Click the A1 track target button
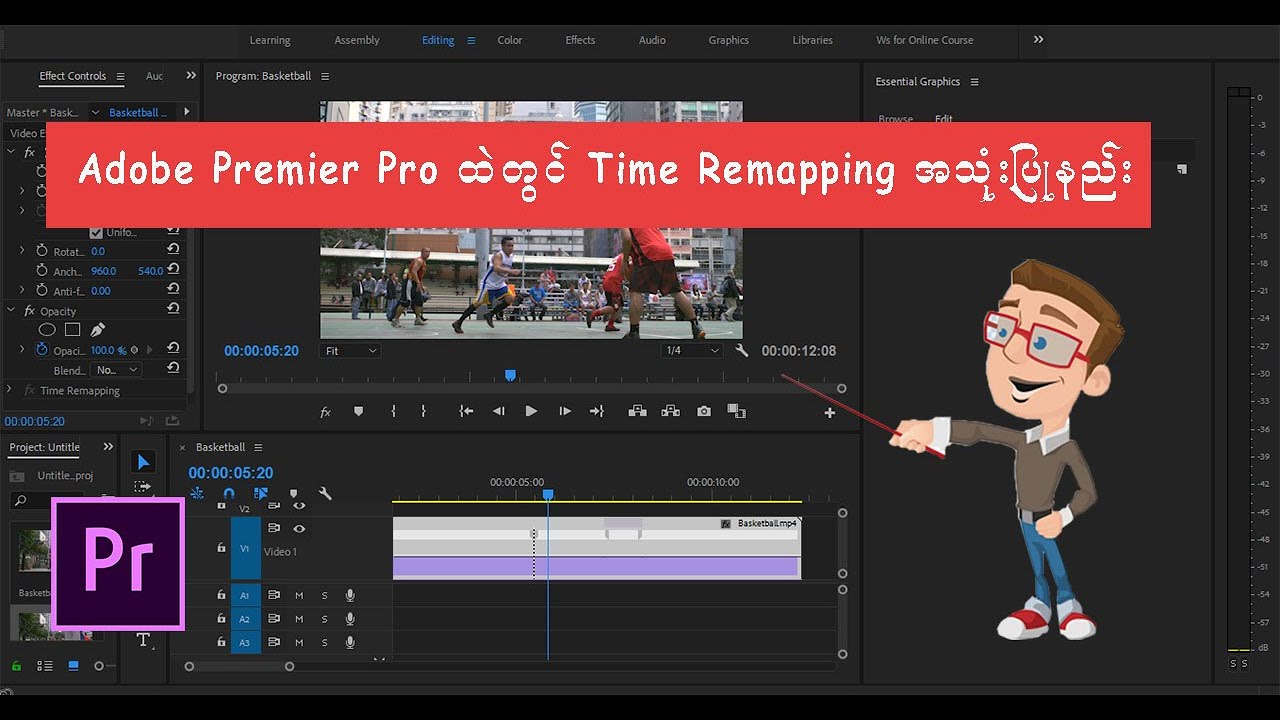The height and width of the screenshot is (720, 1280). pyautogui.click(x=245, y=595)
